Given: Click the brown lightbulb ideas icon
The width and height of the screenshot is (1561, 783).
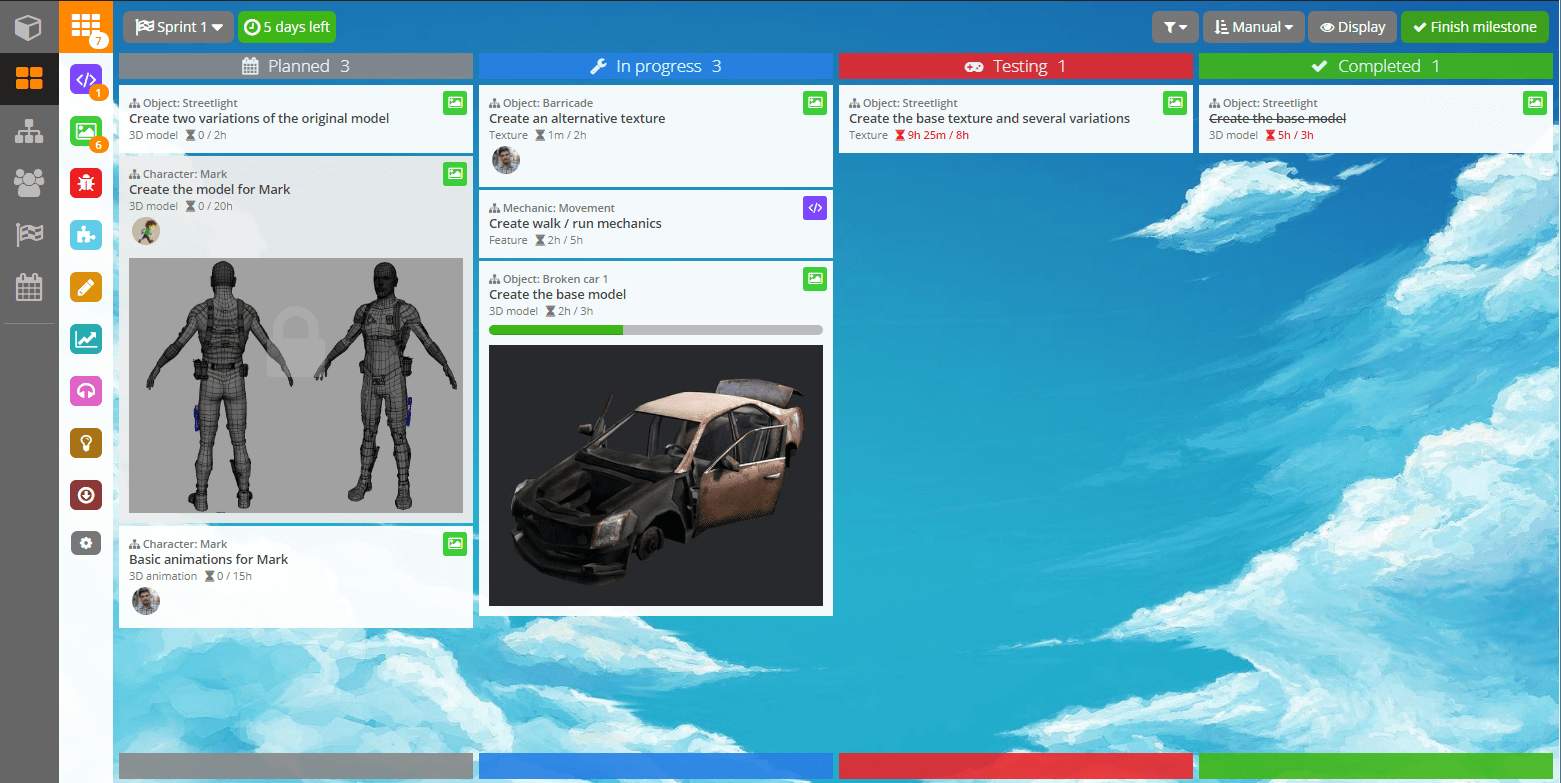Looking at the screenshot, I should [86, 443].
